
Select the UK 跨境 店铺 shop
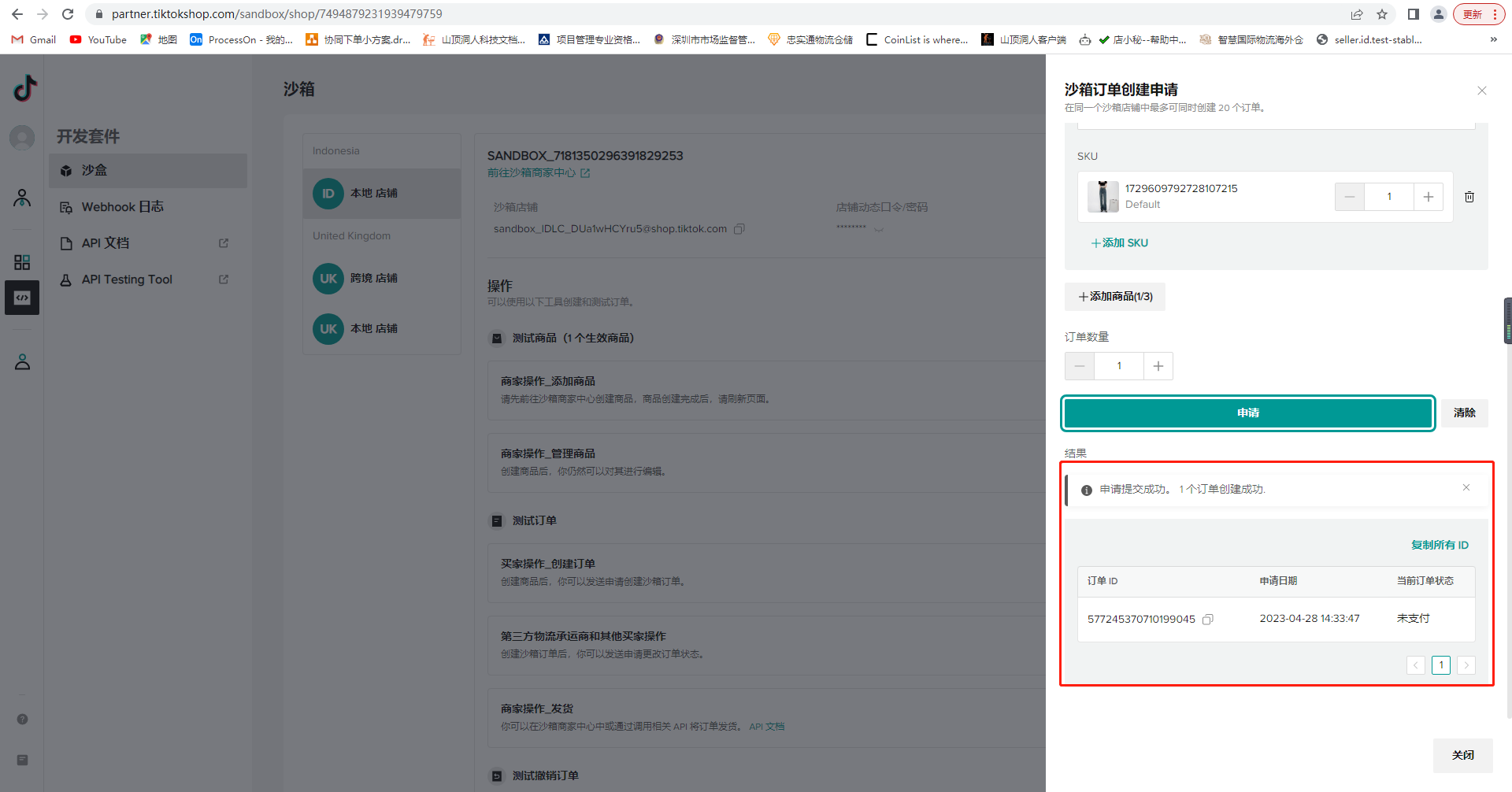[x=374, y=279]
